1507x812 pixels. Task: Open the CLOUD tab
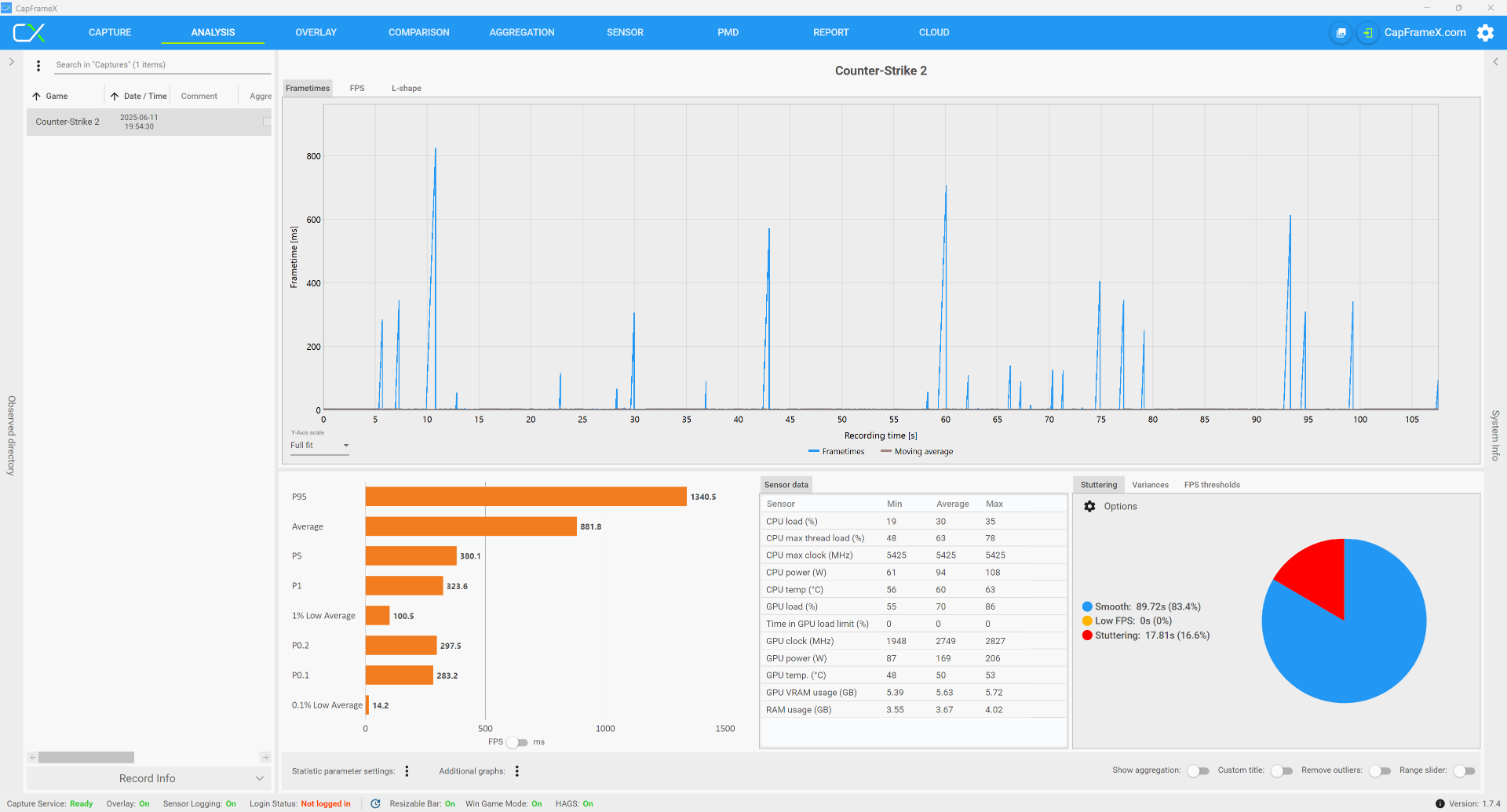[x=934, y=33]
